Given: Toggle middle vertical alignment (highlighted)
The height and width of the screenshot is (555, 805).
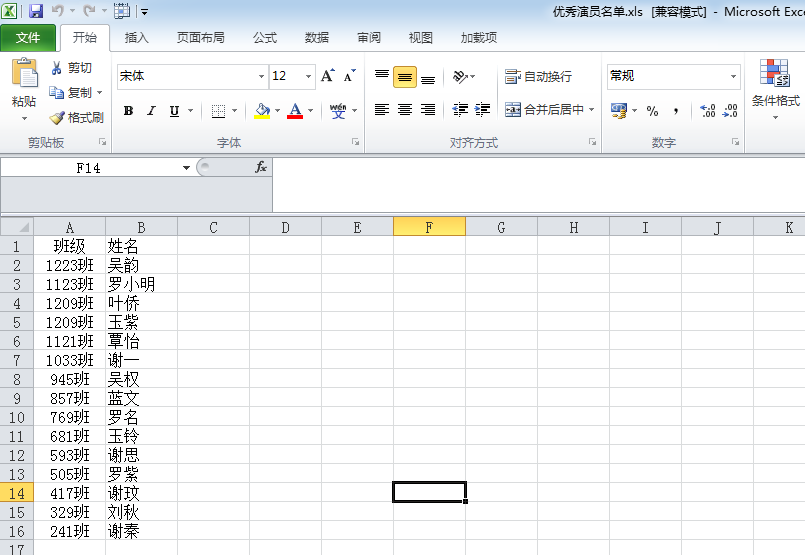Looking at the screenshot, I should [405, 77].
